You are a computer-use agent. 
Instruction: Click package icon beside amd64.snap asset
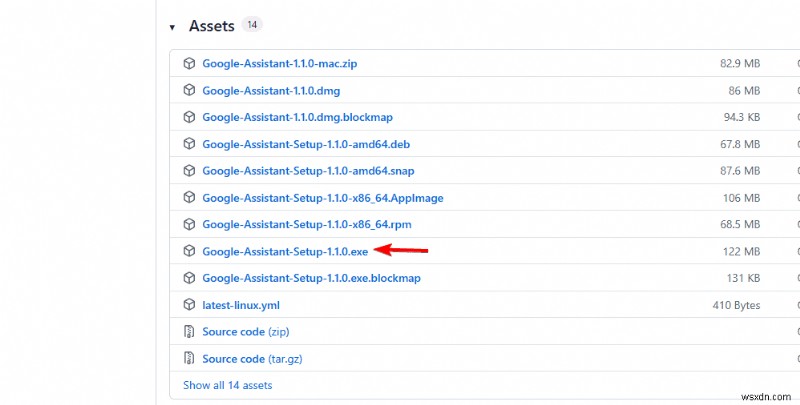189,170
